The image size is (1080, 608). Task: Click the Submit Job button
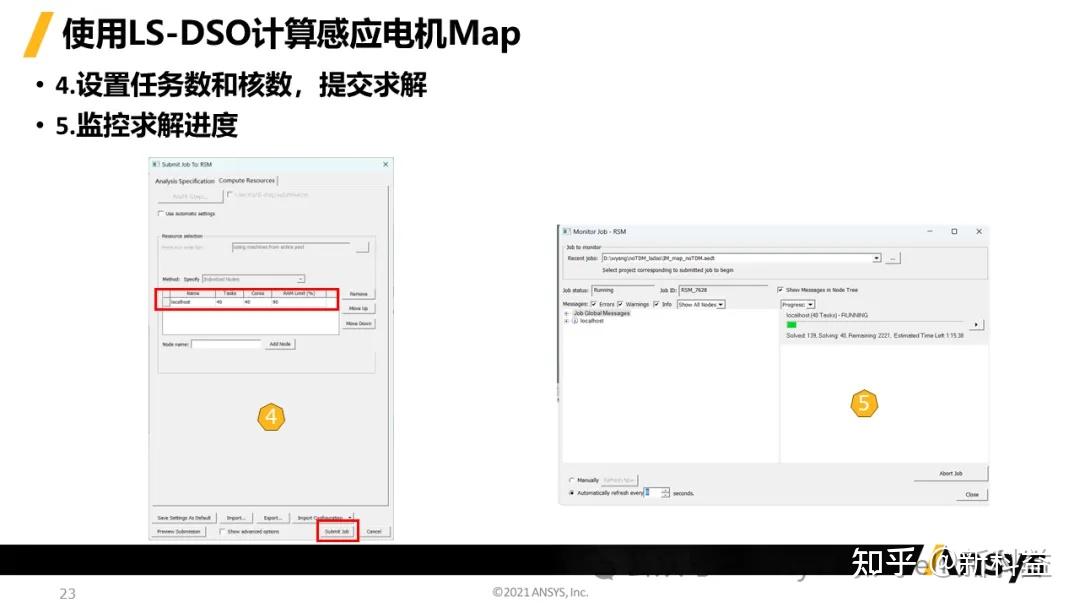338,532
